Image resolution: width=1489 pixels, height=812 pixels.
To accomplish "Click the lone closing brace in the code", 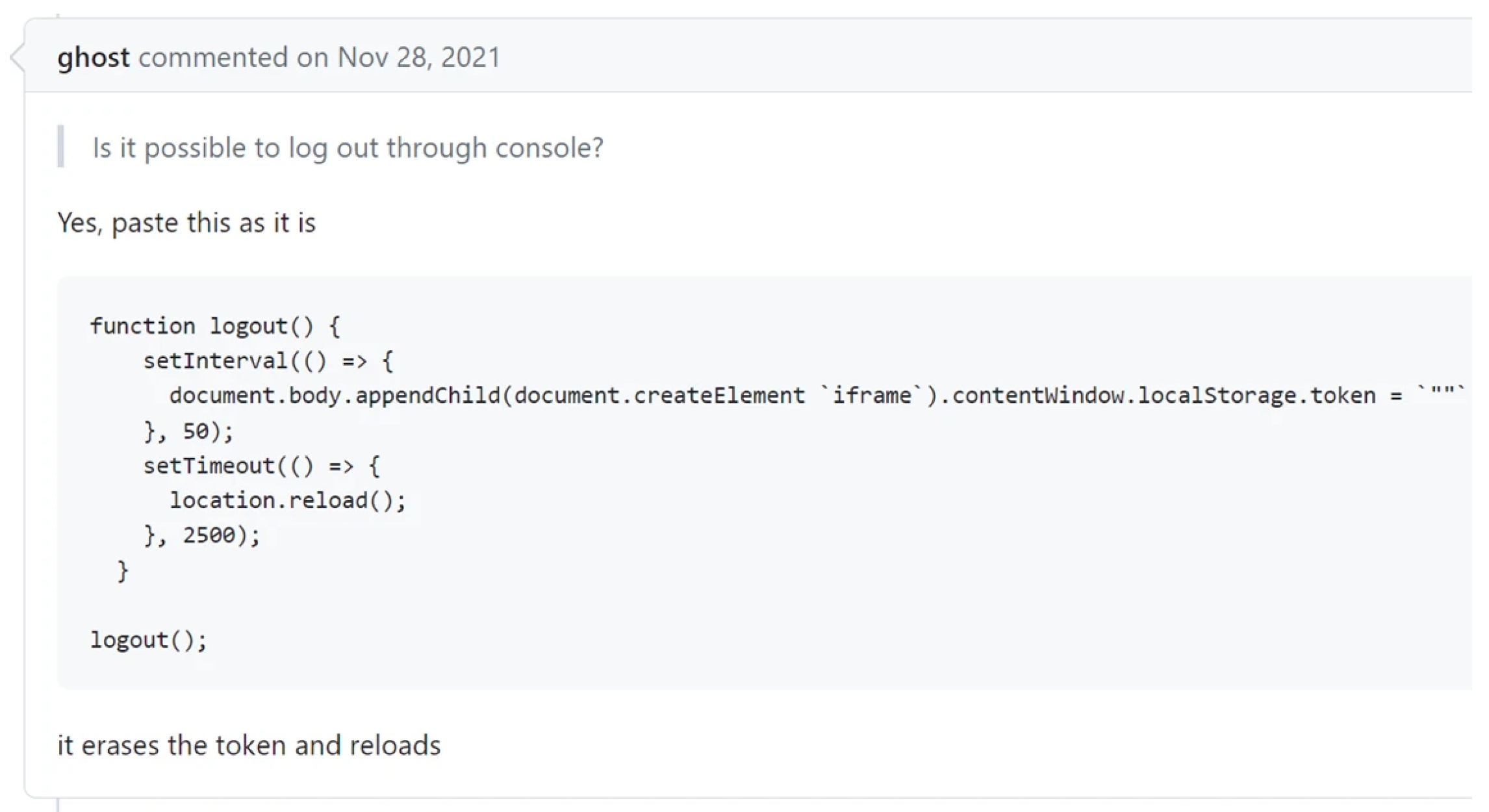I will click(123, 570).
